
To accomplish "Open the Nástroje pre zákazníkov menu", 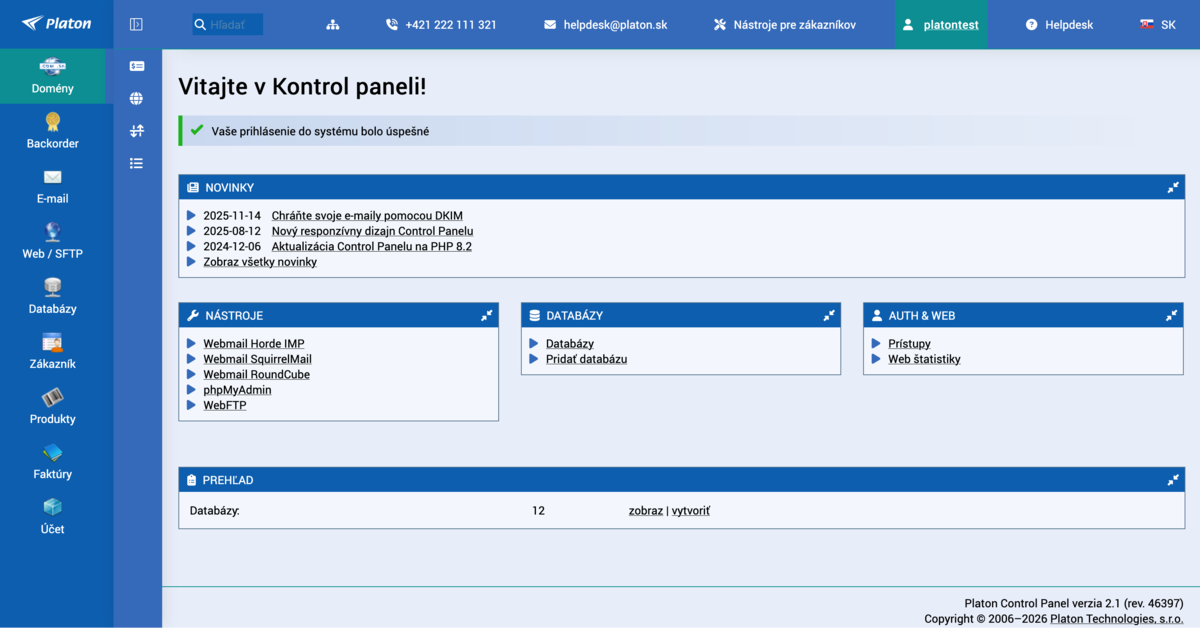I will [794, 24].
